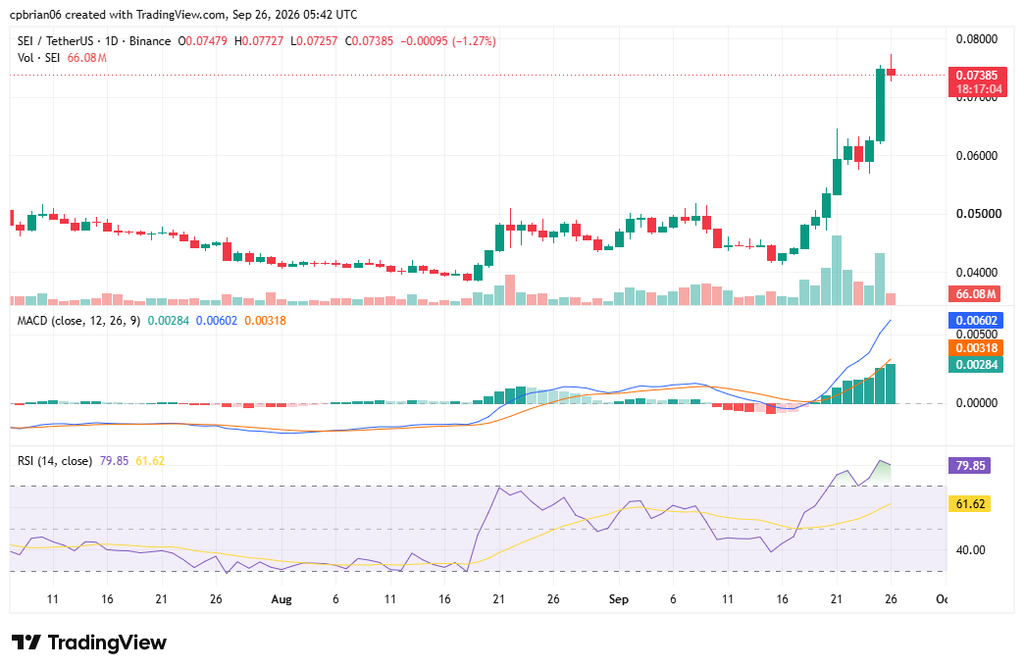Screen dimensions: 1024x672
Task: Click the Aug label on time axis
Action: 281,600
